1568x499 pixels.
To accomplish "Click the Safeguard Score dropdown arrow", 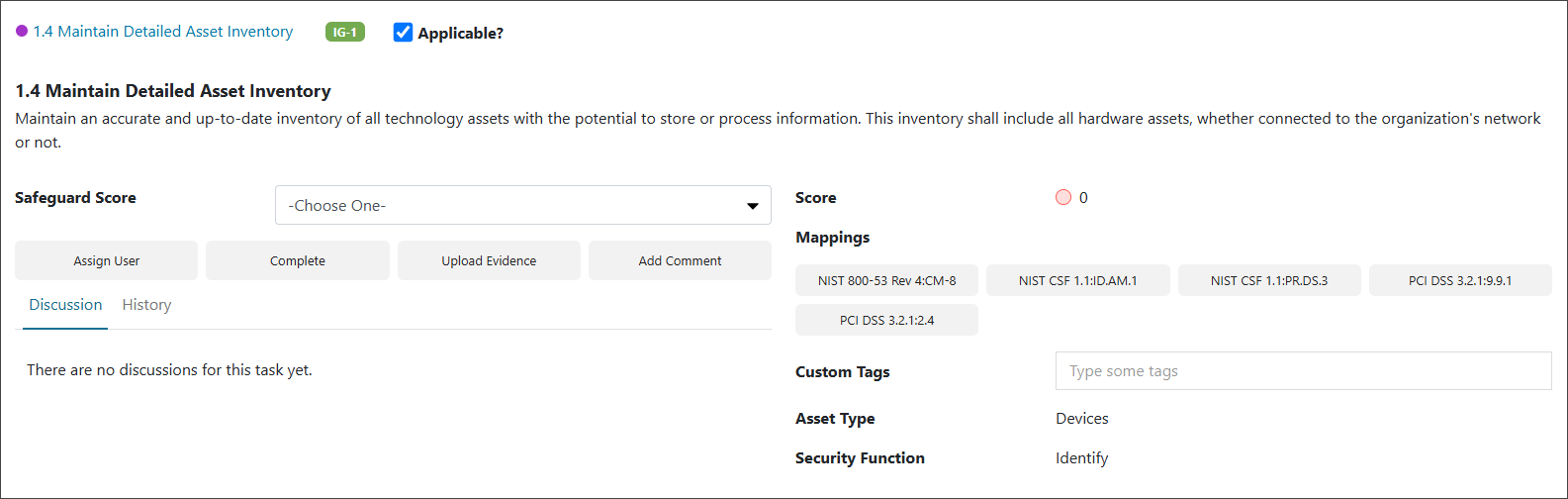I will click(x=752, y=206).
